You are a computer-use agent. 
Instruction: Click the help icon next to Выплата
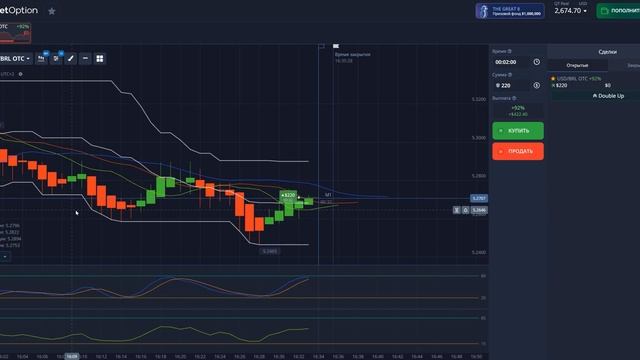[x=514, y=98]
